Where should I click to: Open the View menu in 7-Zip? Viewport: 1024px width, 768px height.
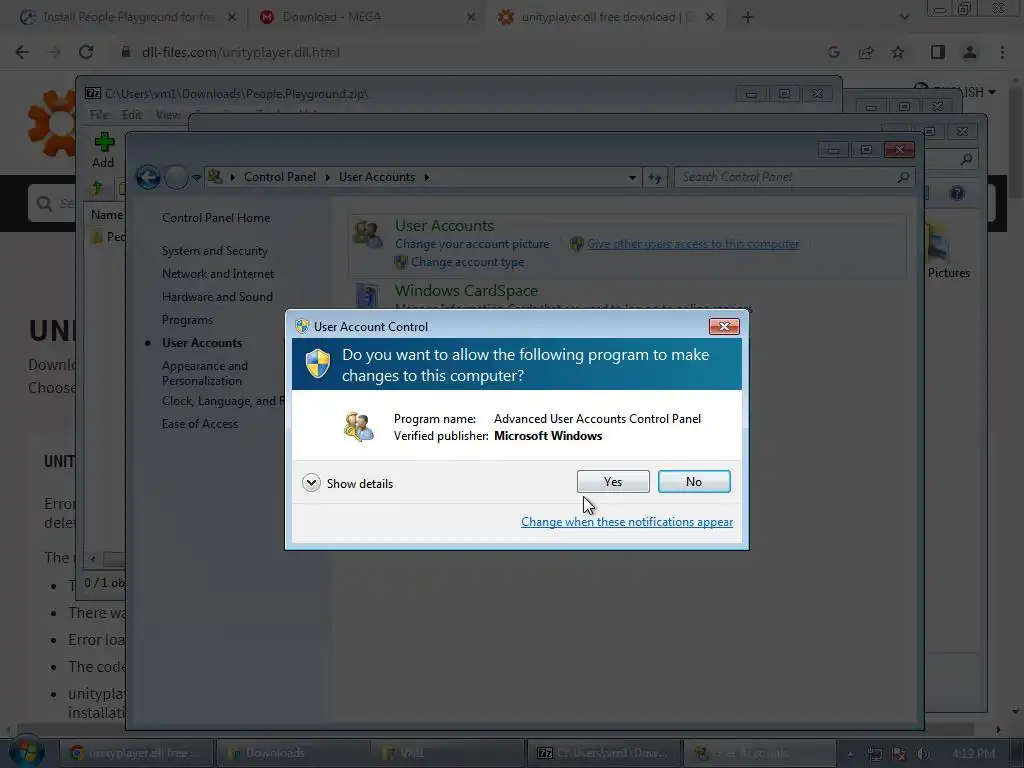(x=168, y=115)
